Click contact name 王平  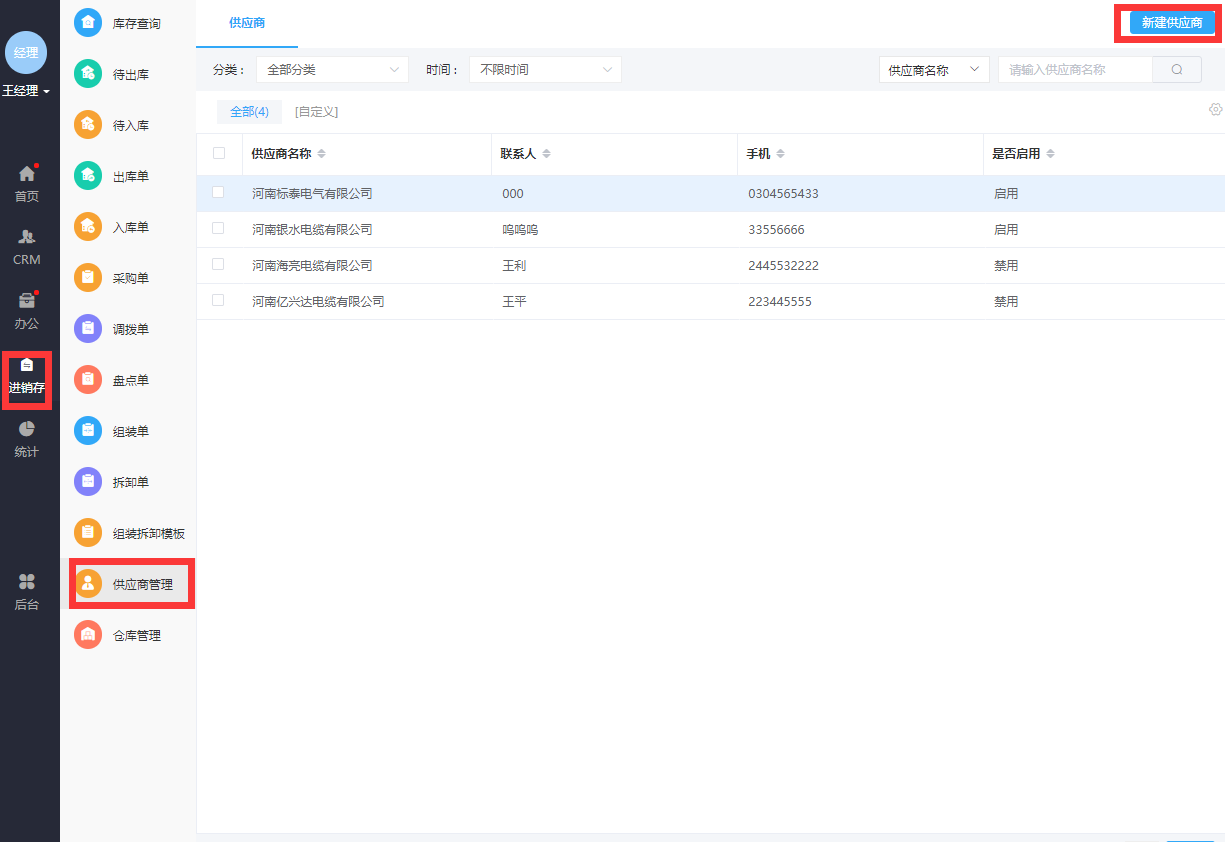pos(514,302)
